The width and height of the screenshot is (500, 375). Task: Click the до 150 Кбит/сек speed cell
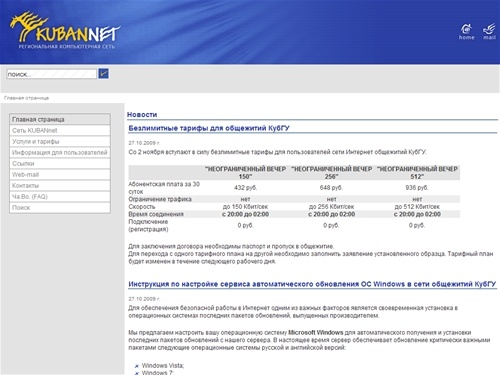(x=245, y=207)
